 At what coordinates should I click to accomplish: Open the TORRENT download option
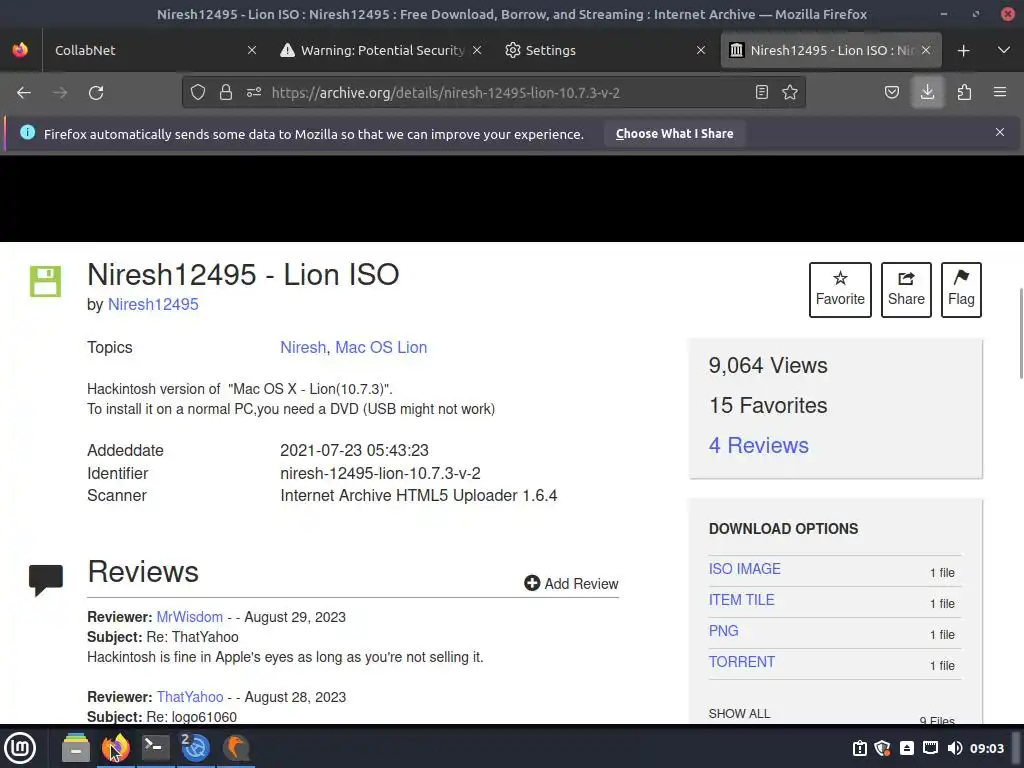click(742, 662)
